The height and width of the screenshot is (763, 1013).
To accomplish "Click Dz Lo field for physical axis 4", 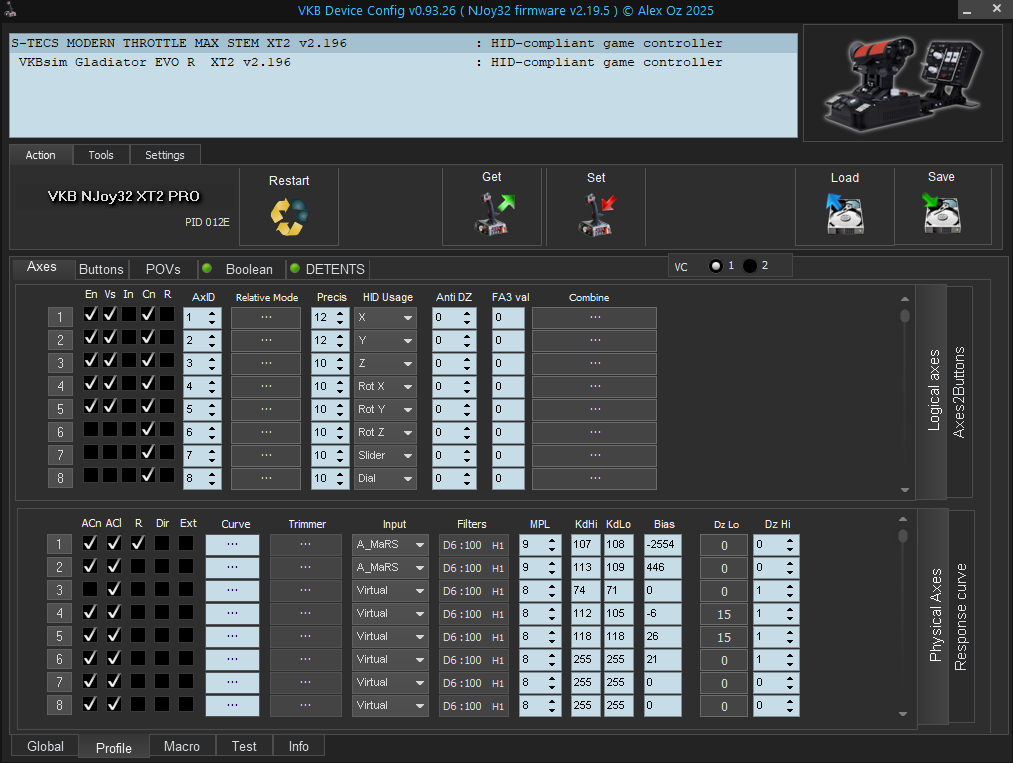I will coord(724,614).
